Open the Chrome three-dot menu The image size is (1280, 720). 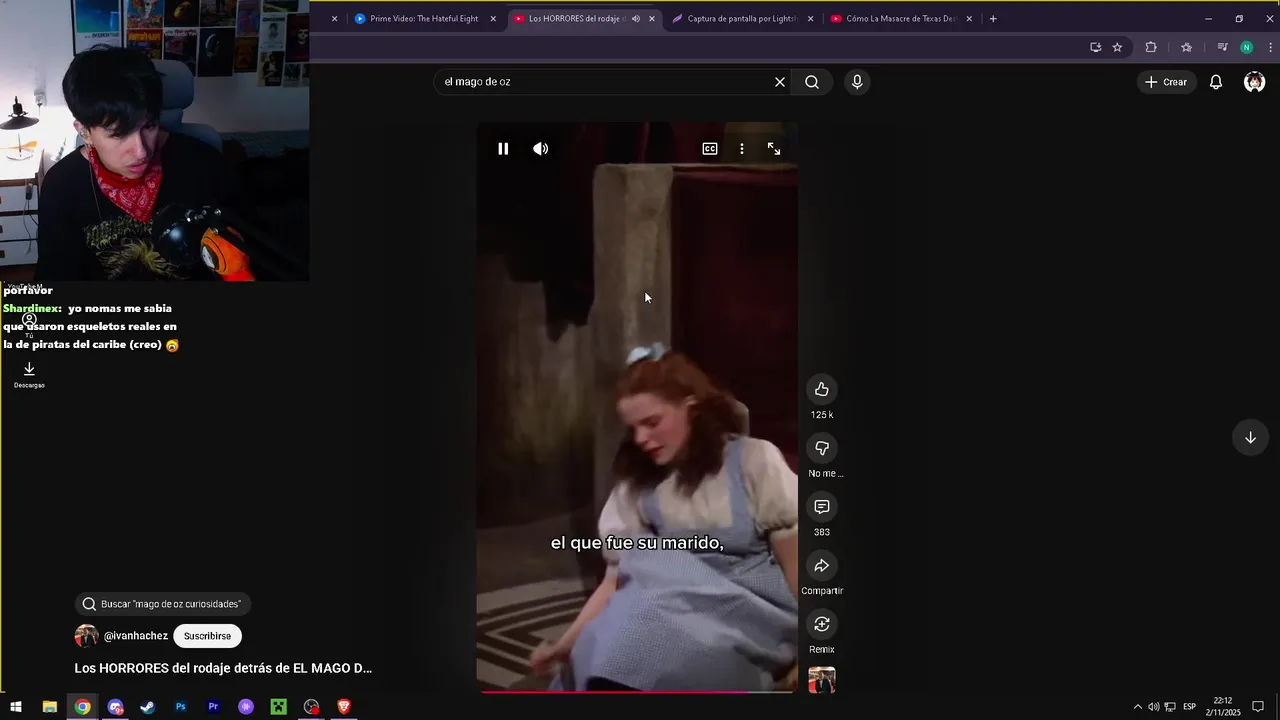pyautogui.click(x=1270, y=47)
